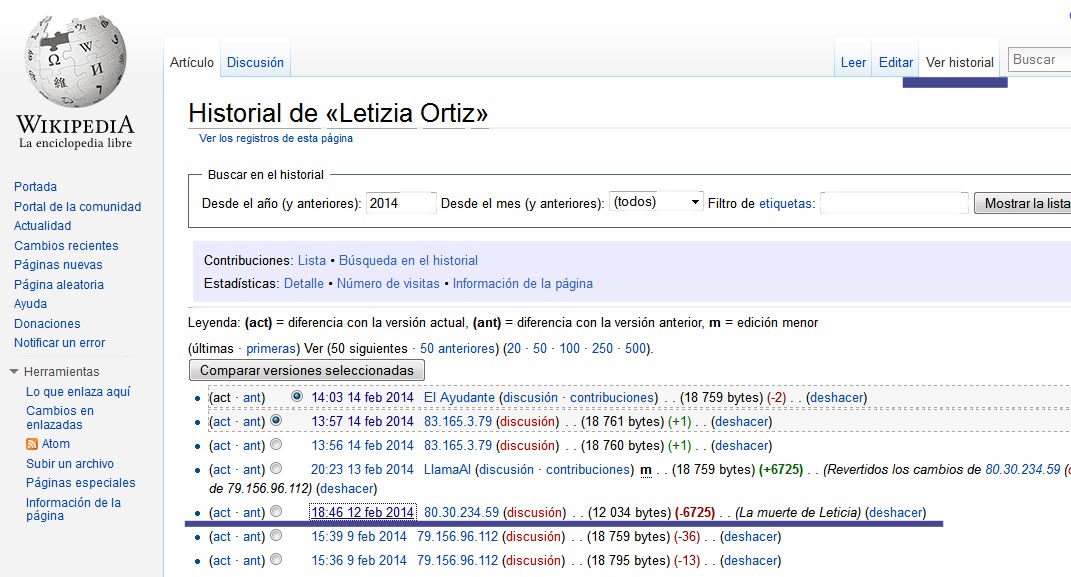
Task: Open Lo que enlaza aquí
Action: coord(78,391)
